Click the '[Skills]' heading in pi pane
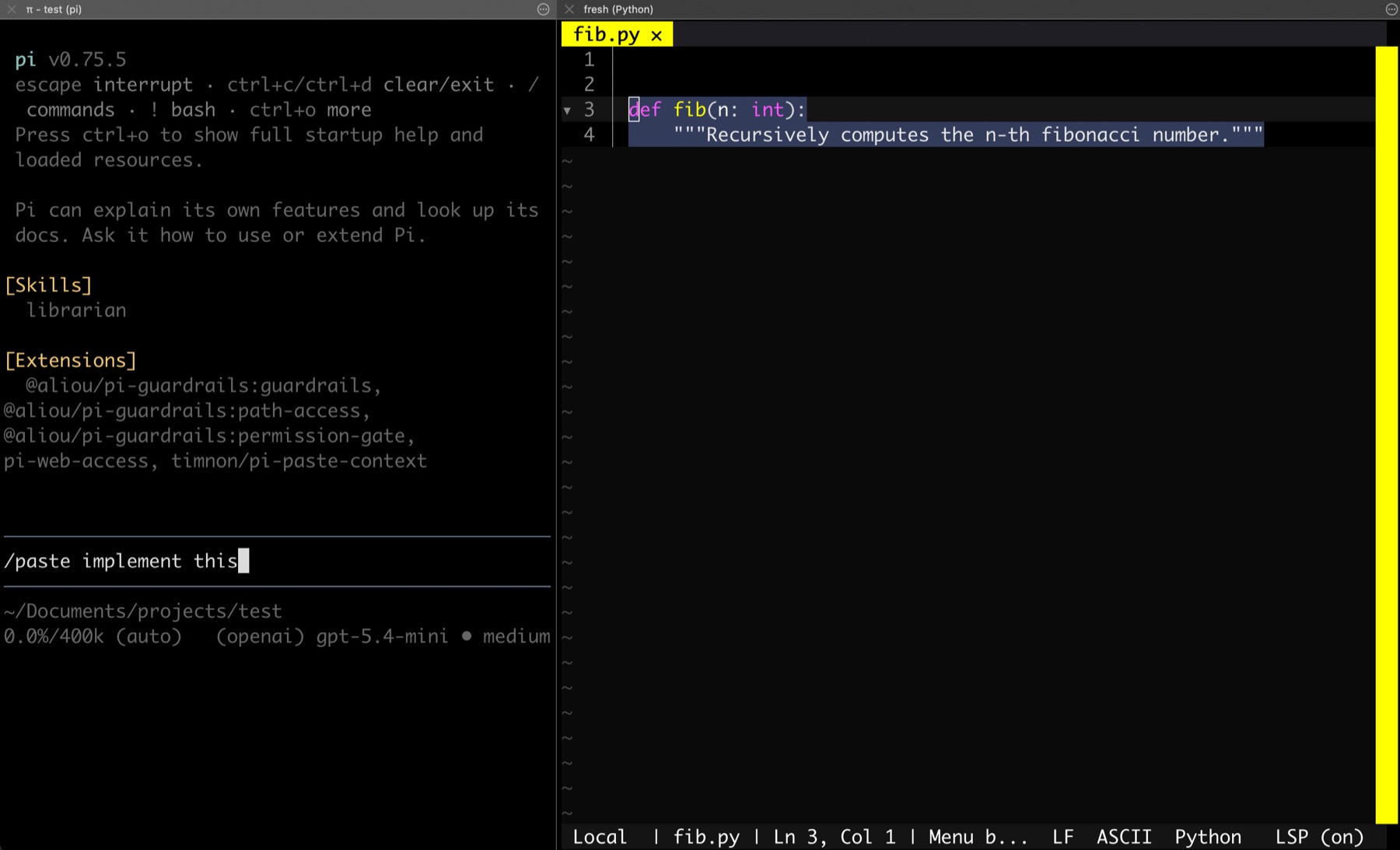Image resolution: width=1400 pixels, height=850 pixels. 48,285
